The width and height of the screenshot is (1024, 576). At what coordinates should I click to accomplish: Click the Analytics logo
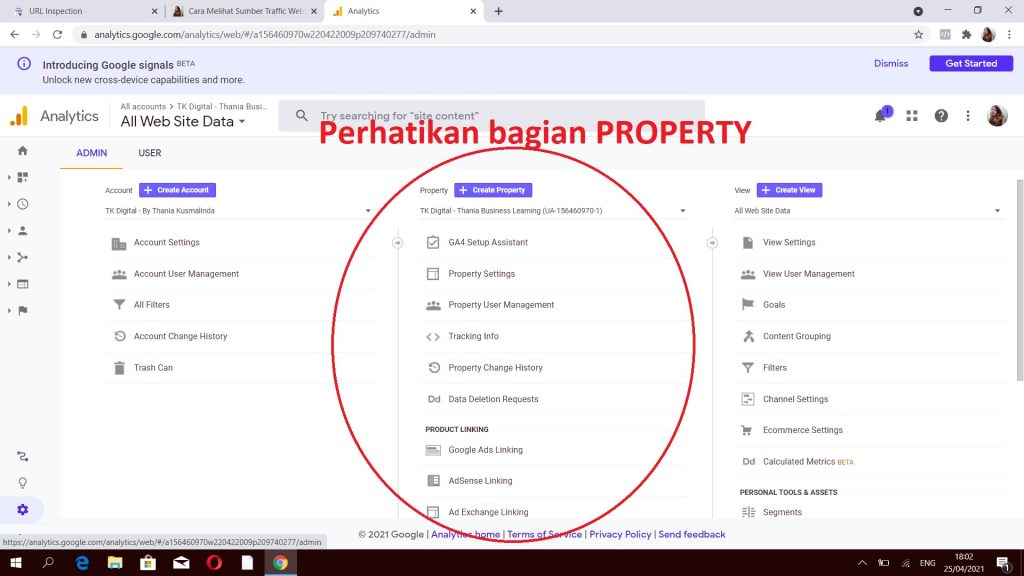[20, 116]
